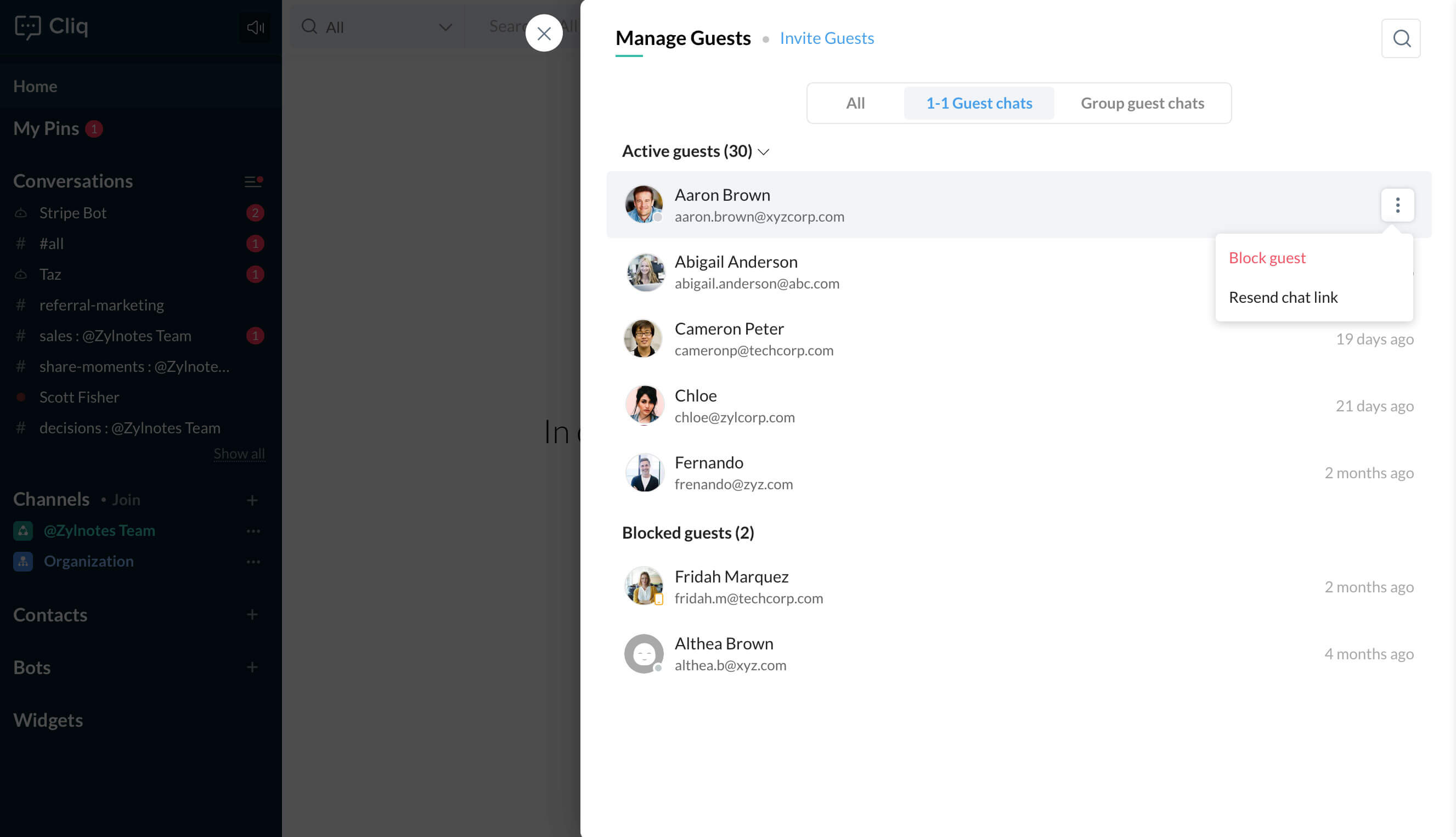This screenshot has height=837, width=1456.
Task: Click Fernando's profile picture
Action: [x=644, y=473]
